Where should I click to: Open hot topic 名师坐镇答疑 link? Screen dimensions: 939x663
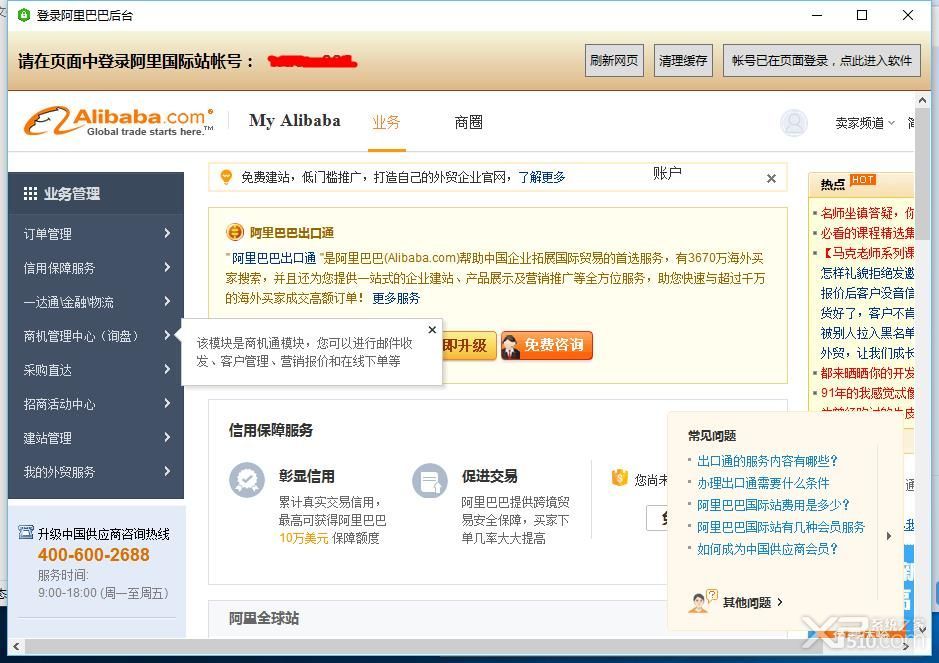(867, 213)
